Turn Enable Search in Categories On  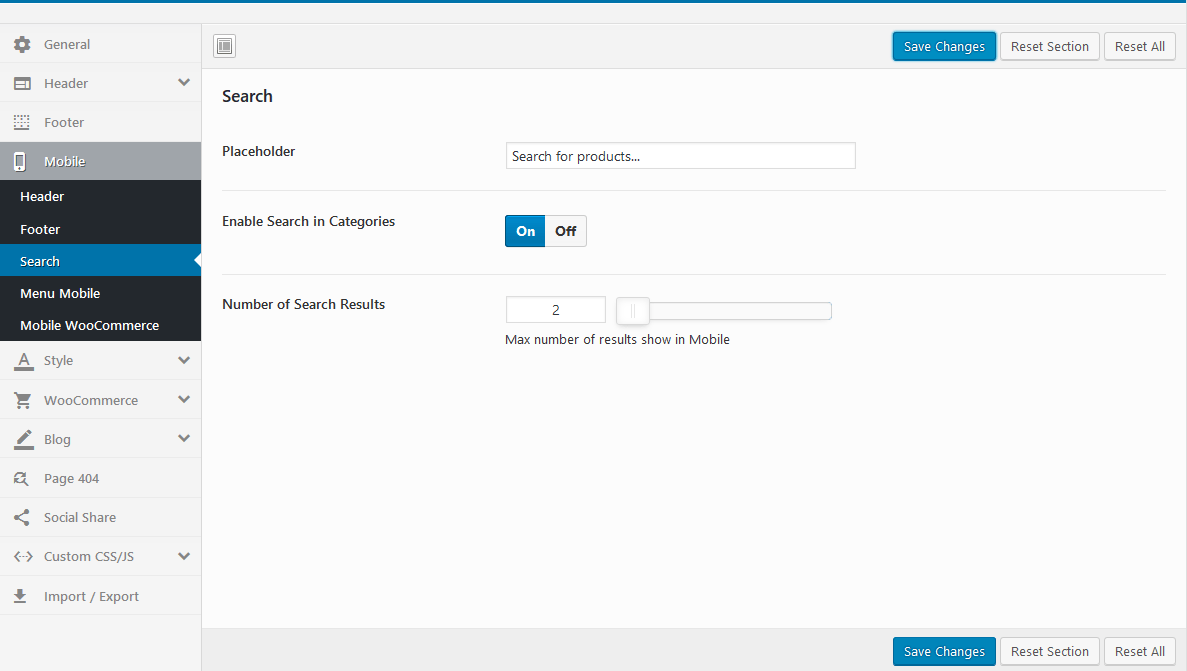pyautogui.click(x=525, y=231)
